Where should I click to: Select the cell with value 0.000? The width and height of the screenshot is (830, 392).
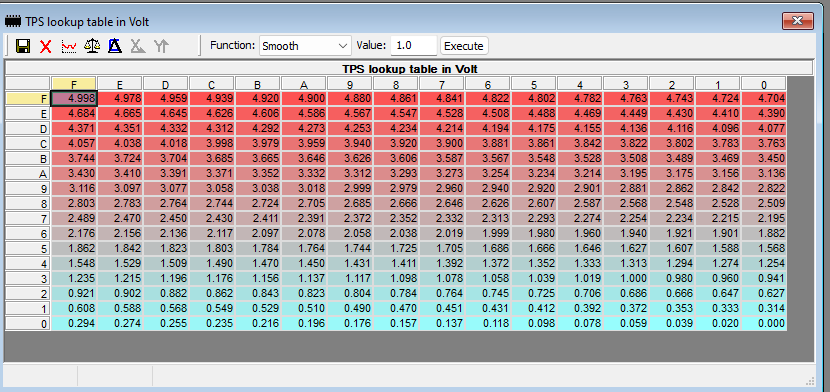(x=764, y=324)
